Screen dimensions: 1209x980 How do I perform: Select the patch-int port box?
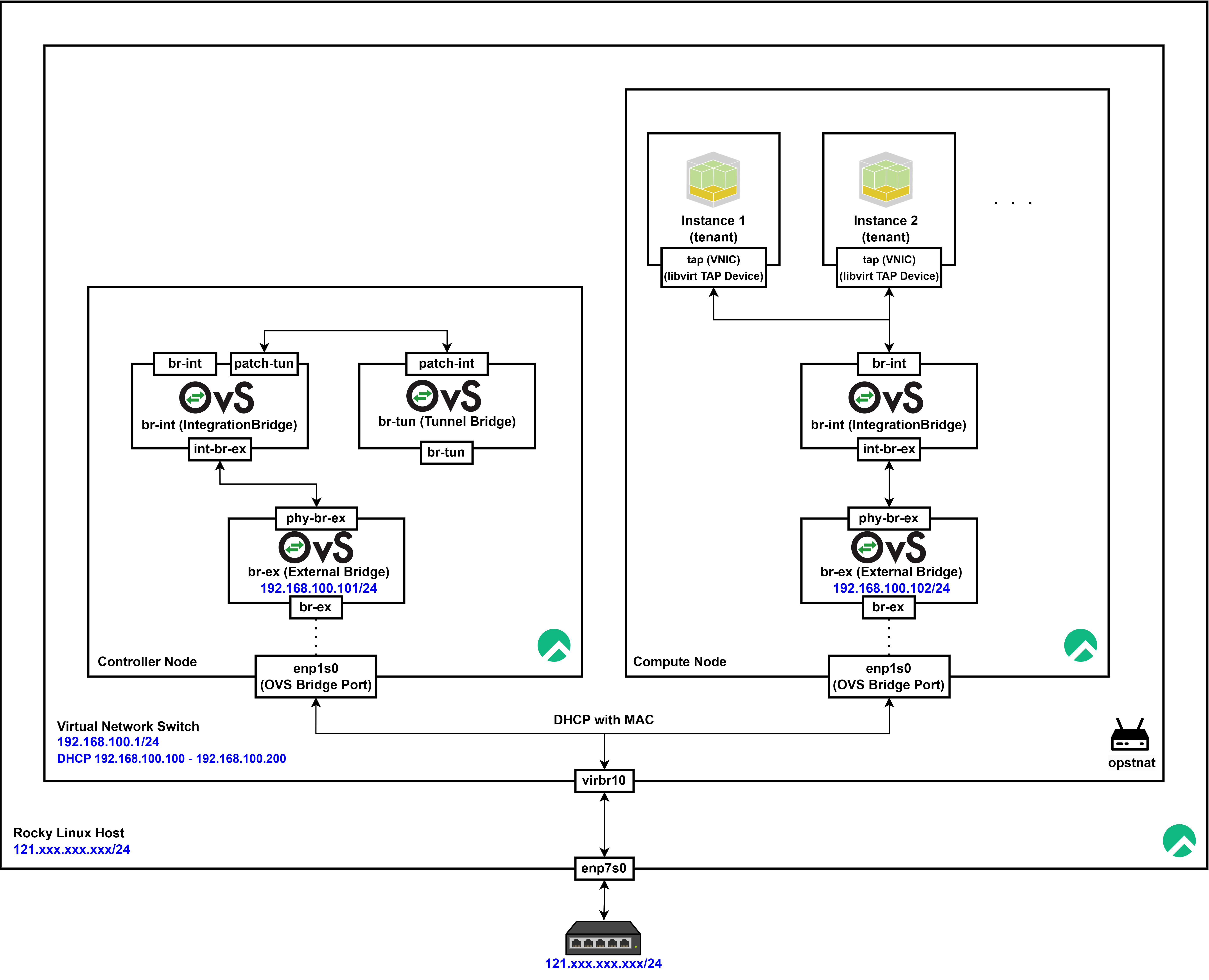(447, 363)
